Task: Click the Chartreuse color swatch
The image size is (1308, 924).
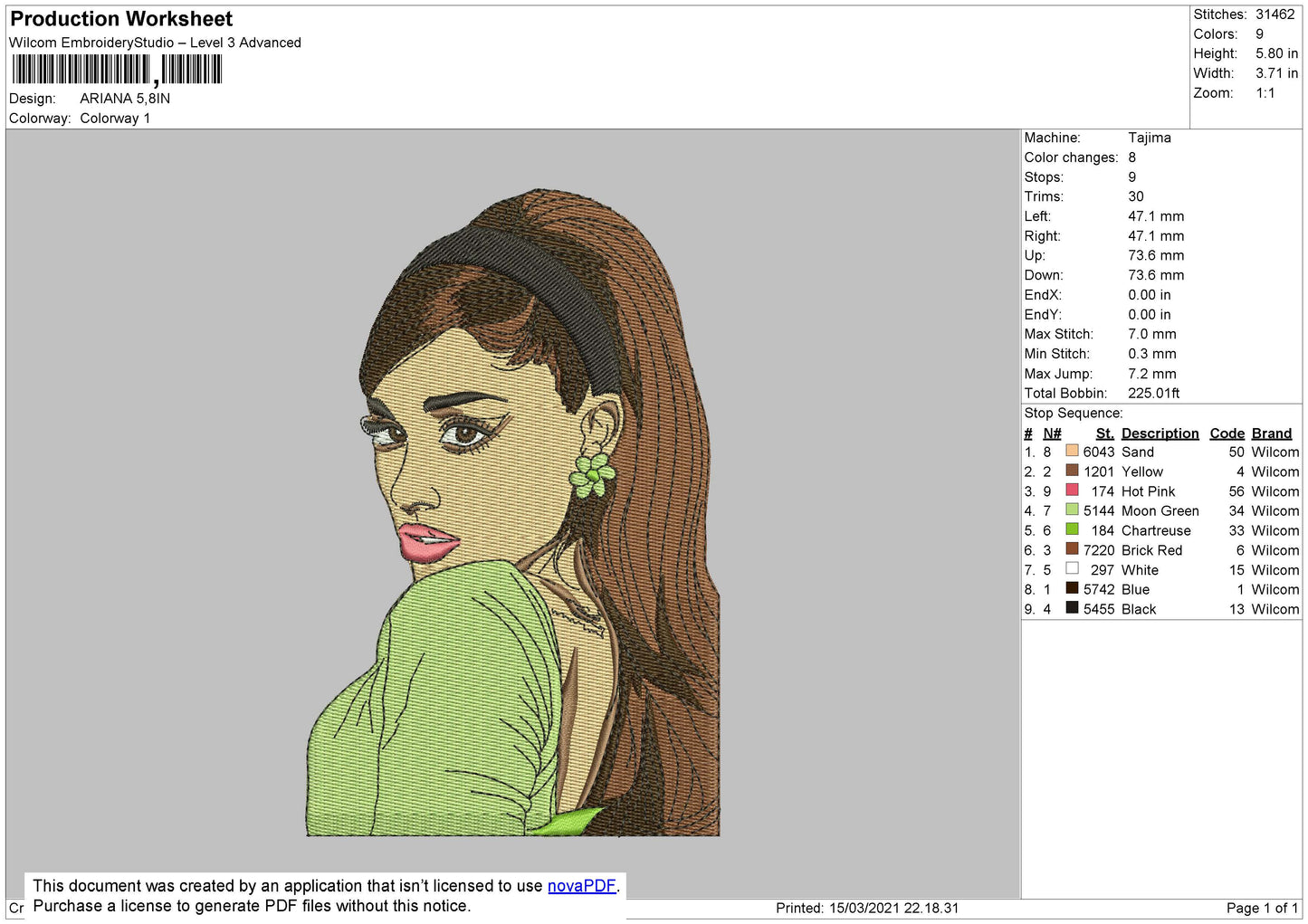Action: pos(1073,529)
